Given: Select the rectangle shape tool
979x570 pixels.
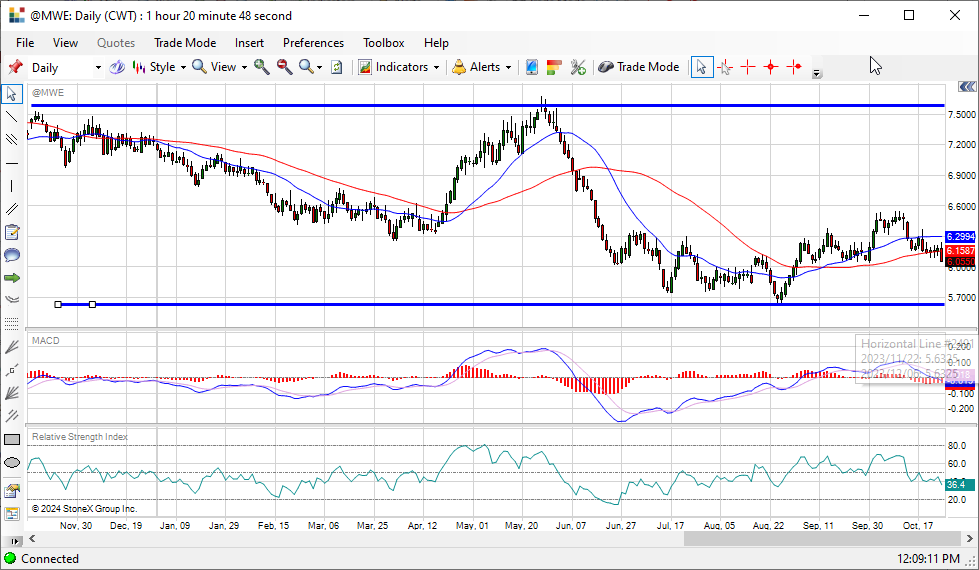Looking at the screenshot, I should tap(11, 440).
